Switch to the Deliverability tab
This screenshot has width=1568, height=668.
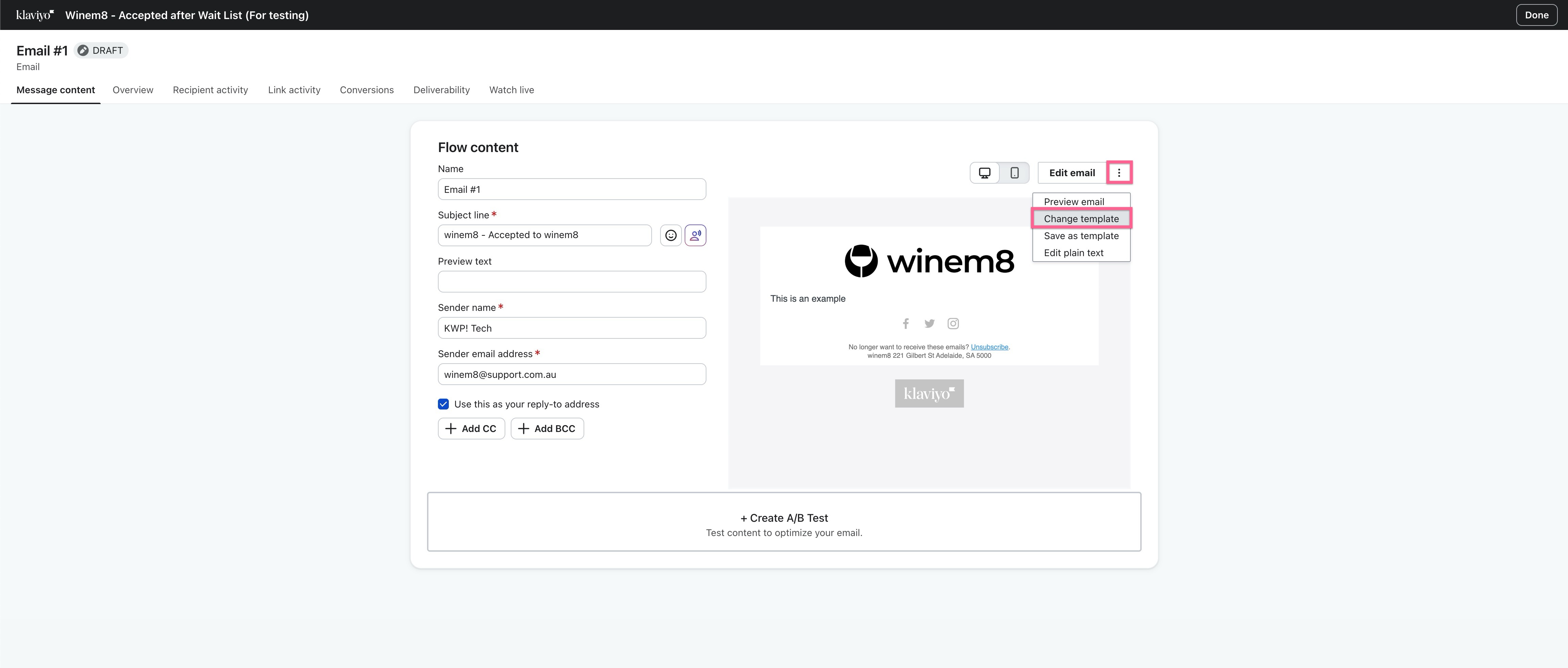[441, 90]
